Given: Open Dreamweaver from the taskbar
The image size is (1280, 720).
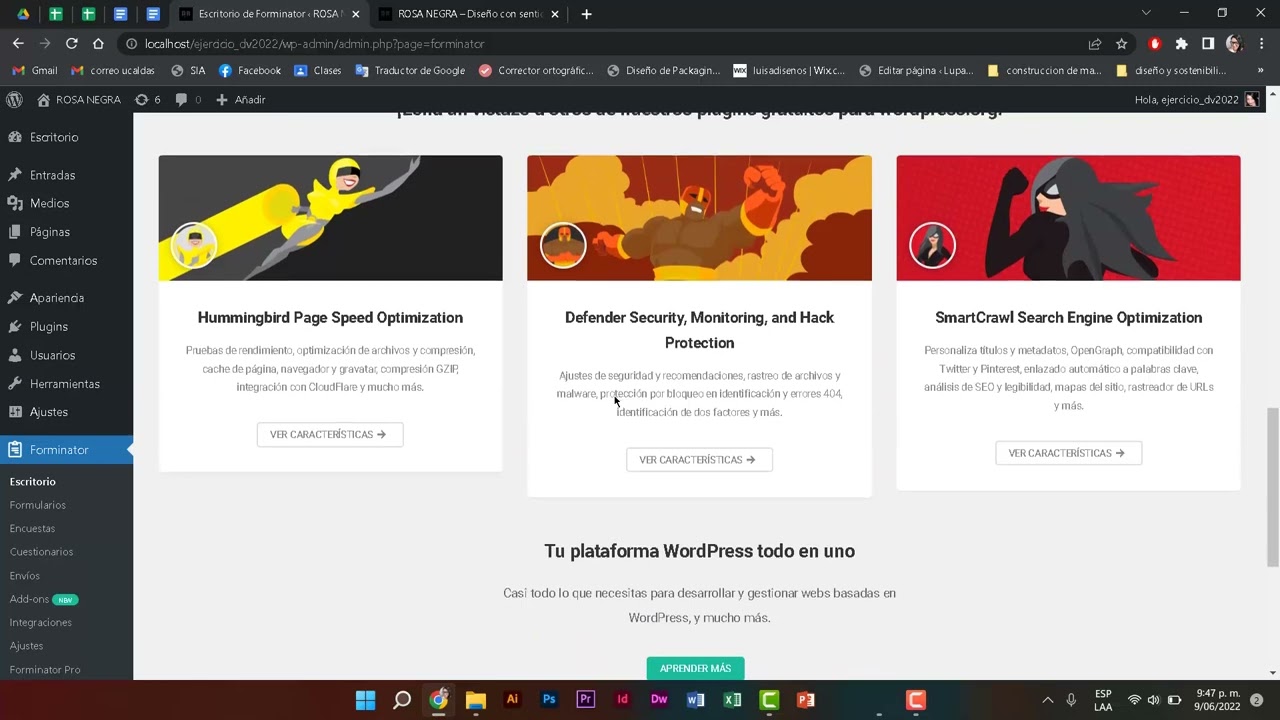Looking at the screenshot, I should 659,700.
